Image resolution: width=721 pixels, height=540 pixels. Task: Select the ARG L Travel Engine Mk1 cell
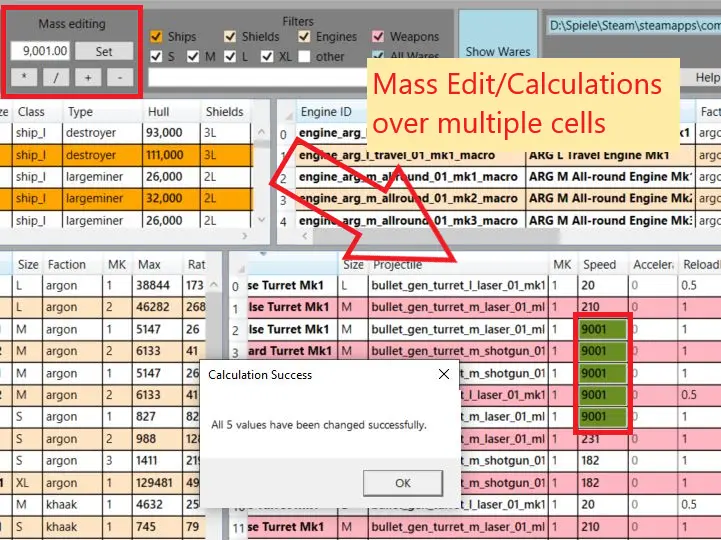[x=610, y=155]
